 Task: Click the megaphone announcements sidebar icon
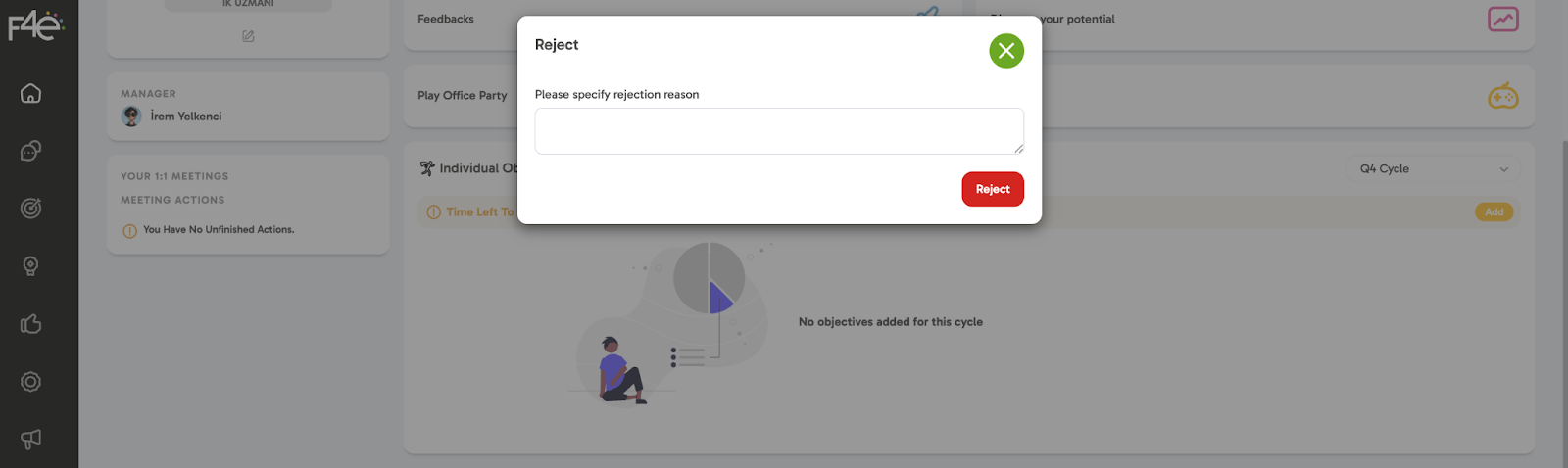coord(31,439)
